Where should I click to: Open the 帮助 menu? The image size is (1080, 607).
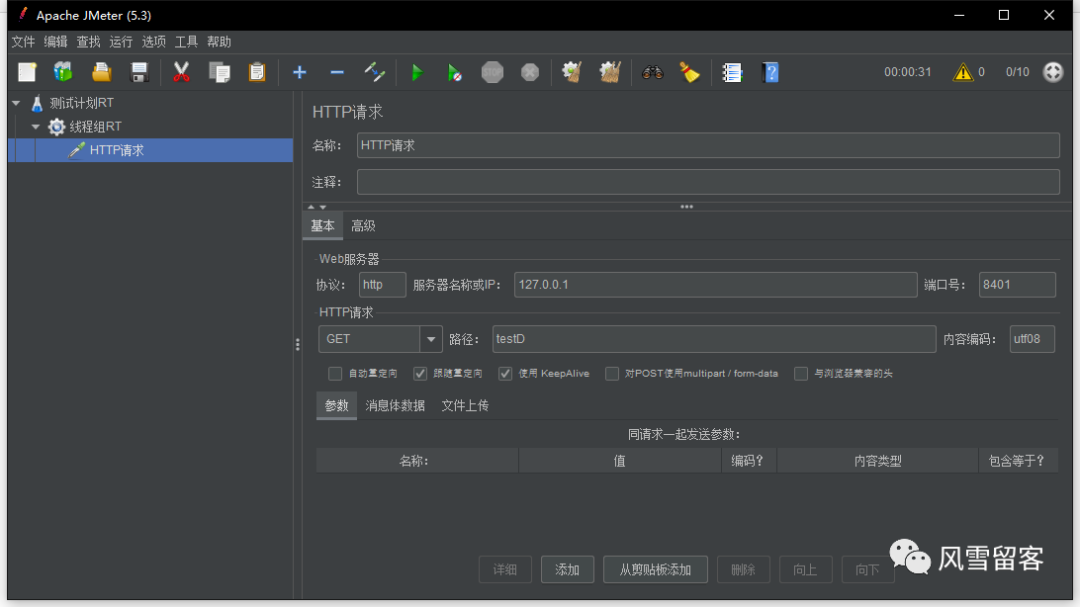point(219,42)
